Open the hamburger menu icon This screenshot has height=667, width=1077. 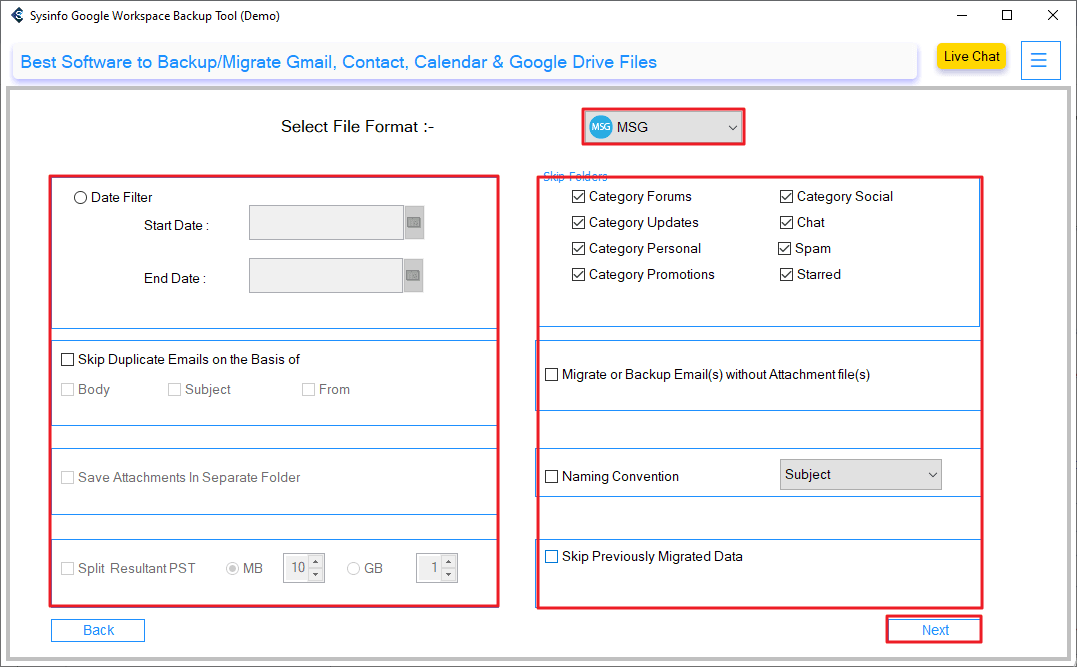tap(1039, 60)
